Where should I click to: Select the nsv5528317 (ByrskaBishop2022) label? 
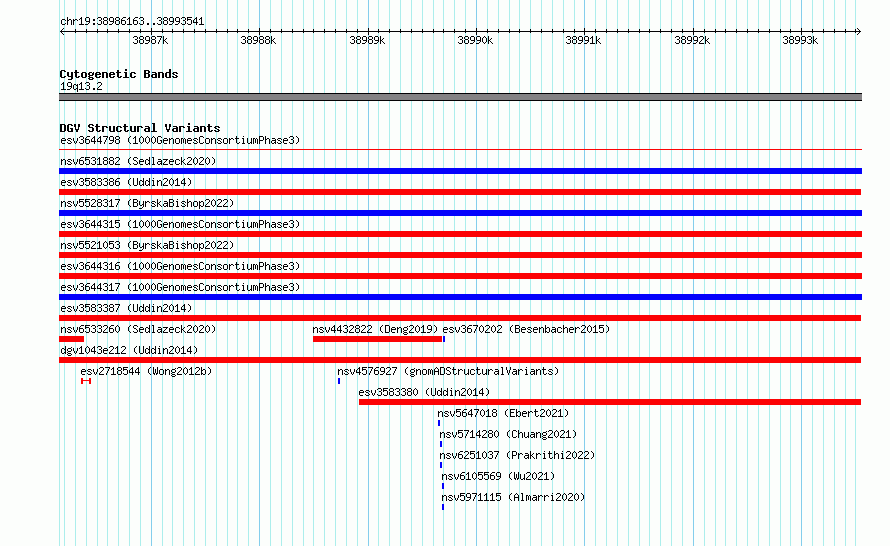tap(147, 203)
